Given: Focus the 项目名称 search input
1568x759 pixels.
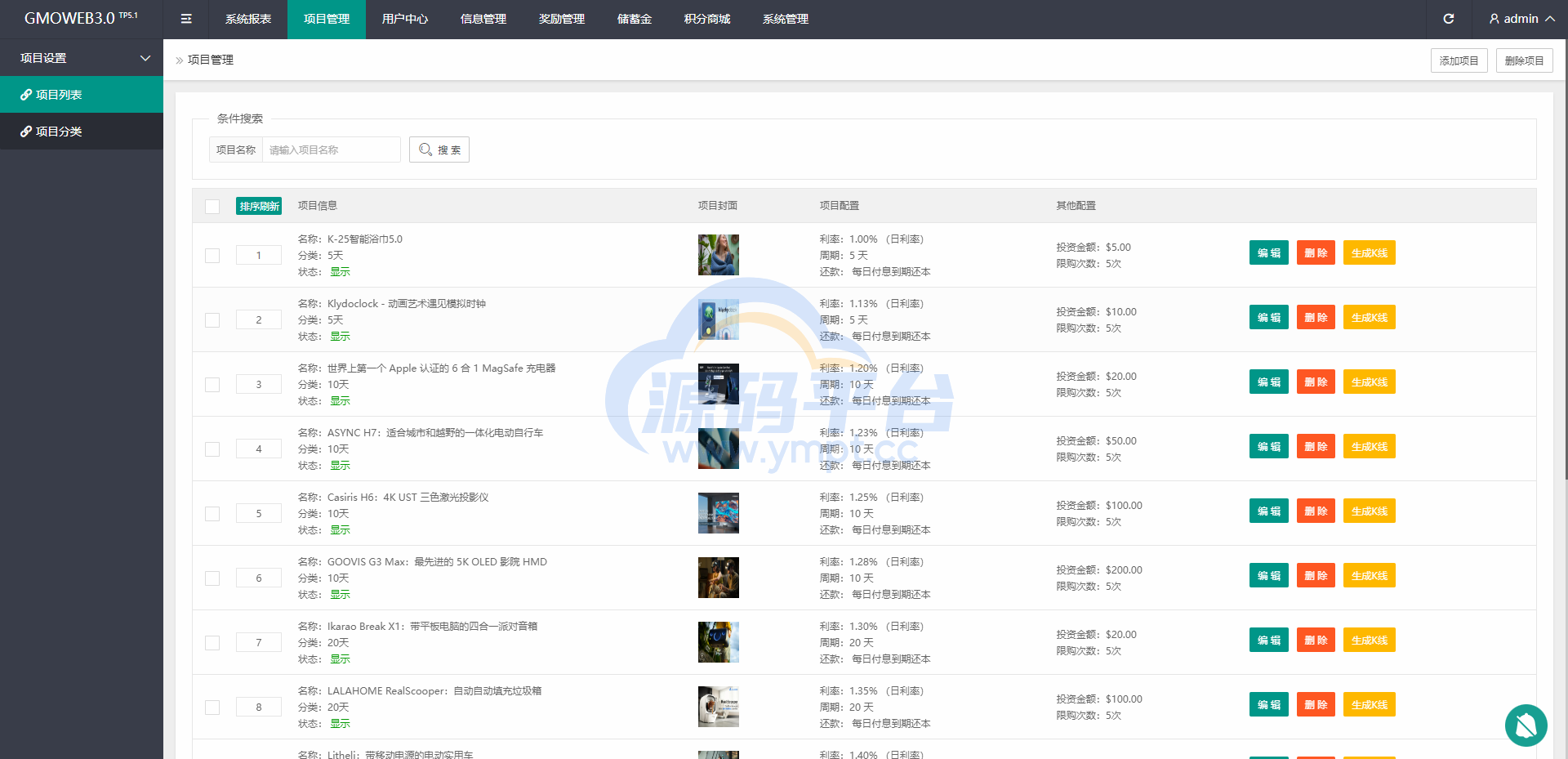Looking at the screenshot, I should tap(331, 150).
